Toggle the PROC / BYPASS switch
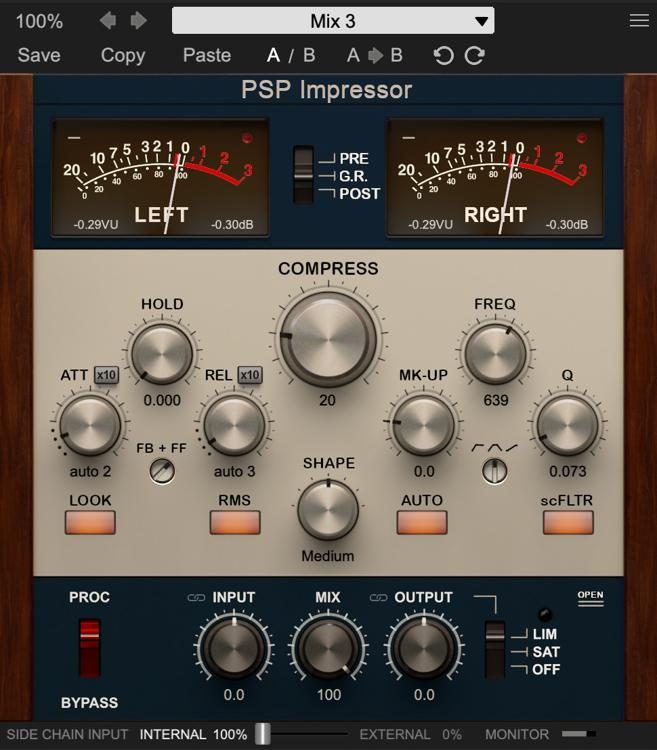 90,646
